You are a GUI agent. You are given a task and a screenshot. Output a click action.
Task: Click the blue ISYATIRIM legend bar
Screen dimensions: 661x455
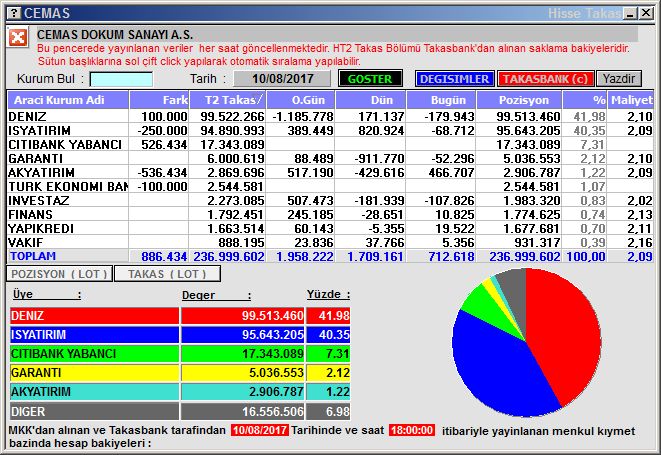[94, 334]
